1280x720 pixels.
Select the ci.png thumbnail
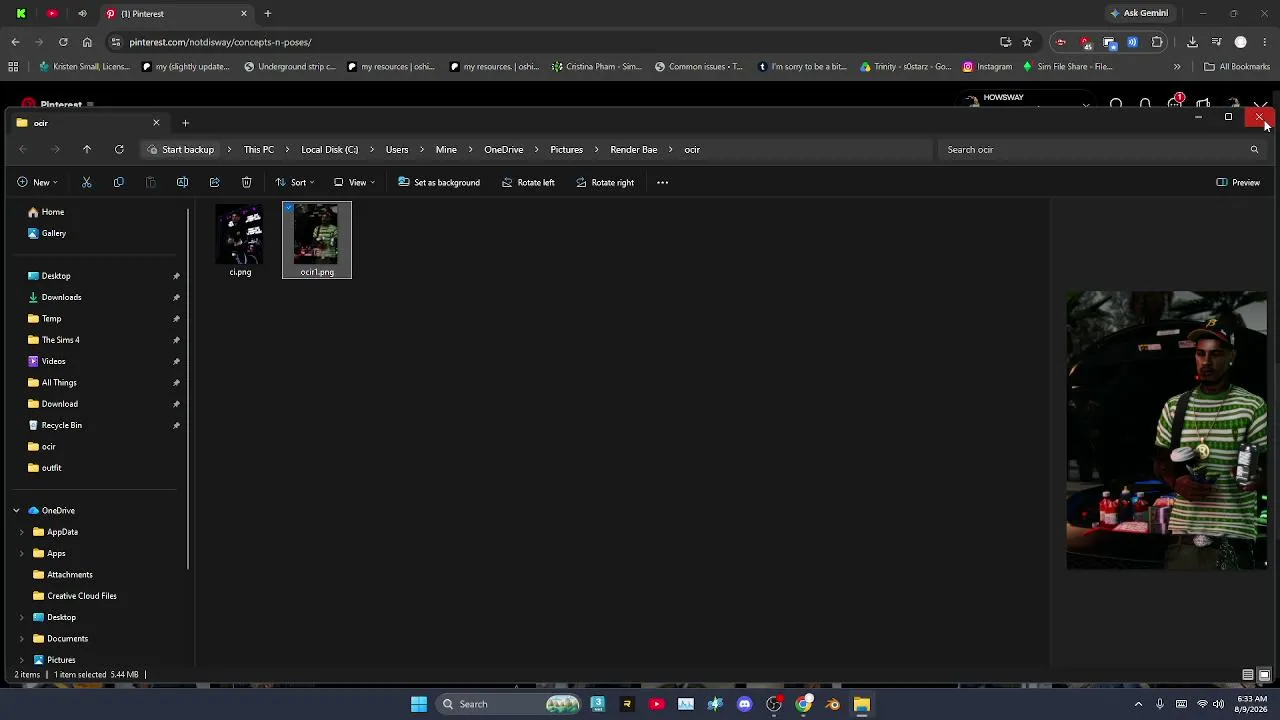point(240,240)
